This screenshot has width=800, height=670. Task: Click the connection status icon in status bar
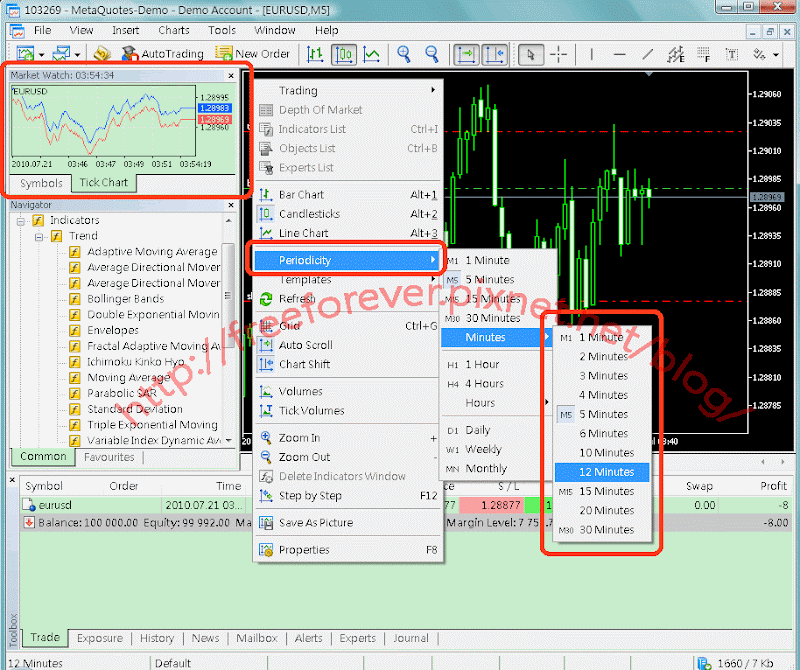[704, 663]
